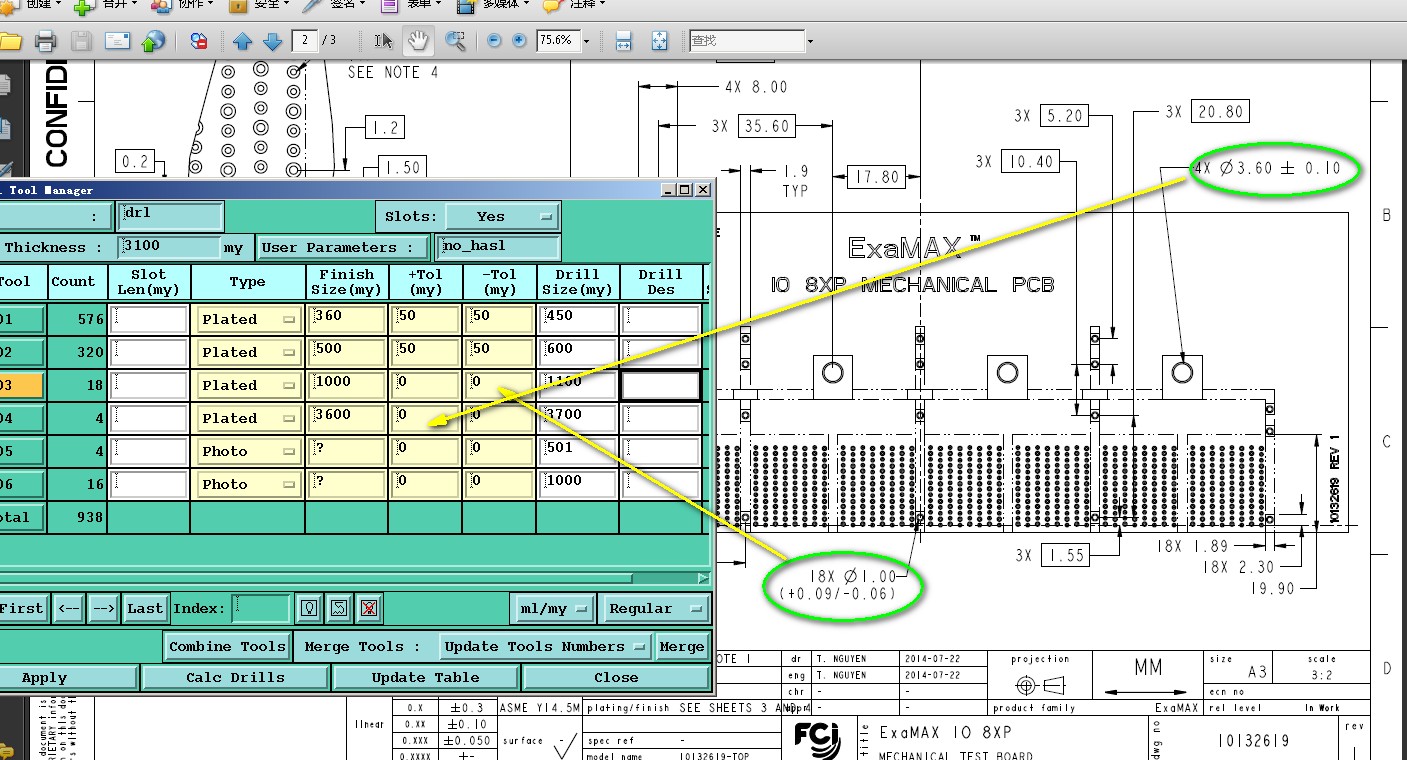
Task: Open the 注释 (Comment) menu
Action: 574,5
